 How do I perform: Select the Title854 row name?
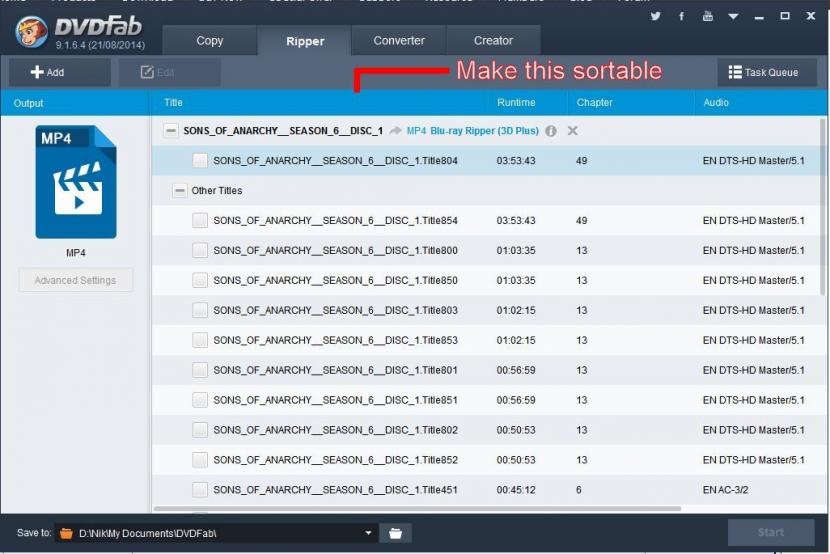[336, 220]
